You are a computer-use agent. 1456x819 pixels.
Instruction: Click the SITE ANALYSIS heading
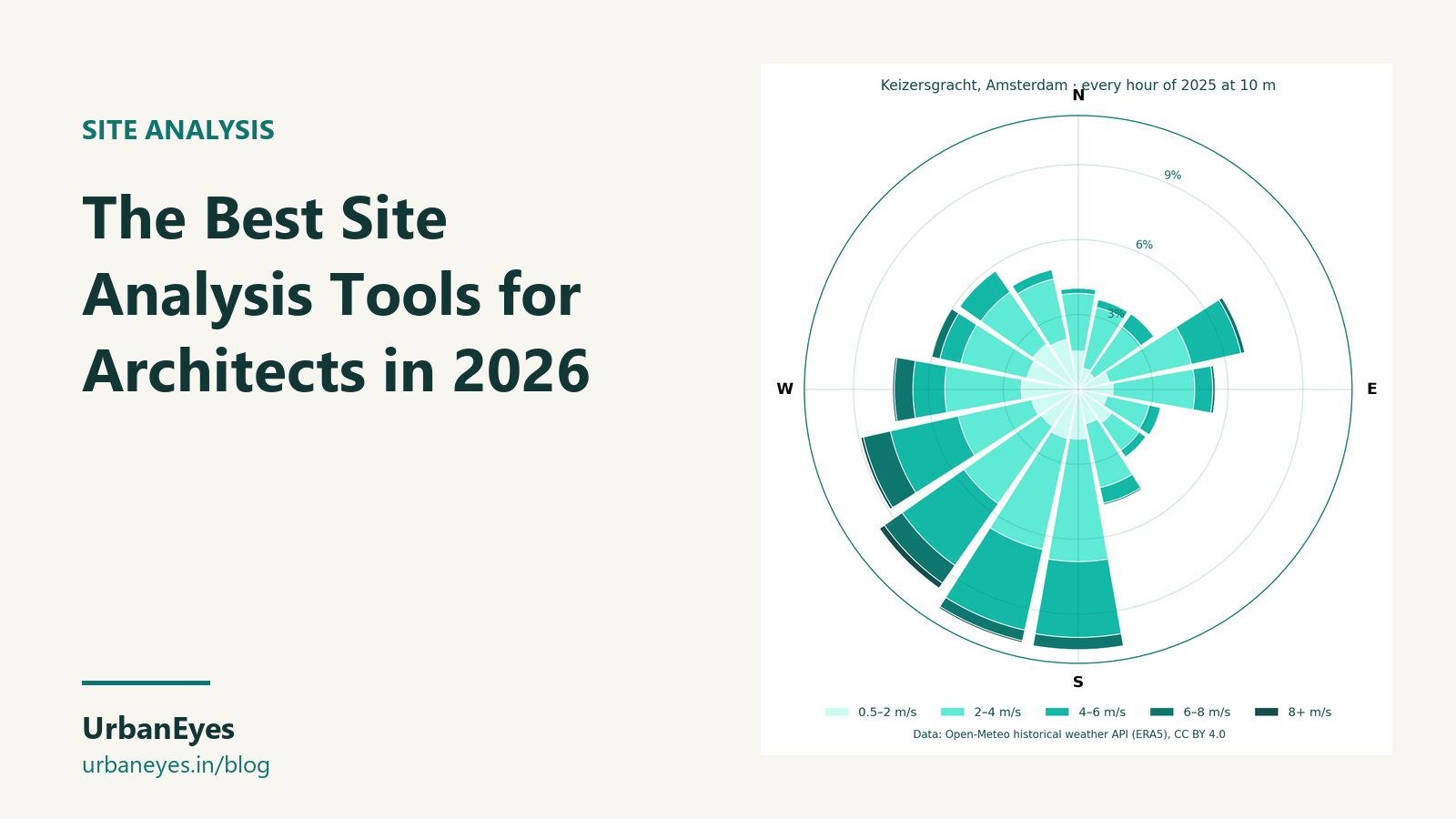178,131
